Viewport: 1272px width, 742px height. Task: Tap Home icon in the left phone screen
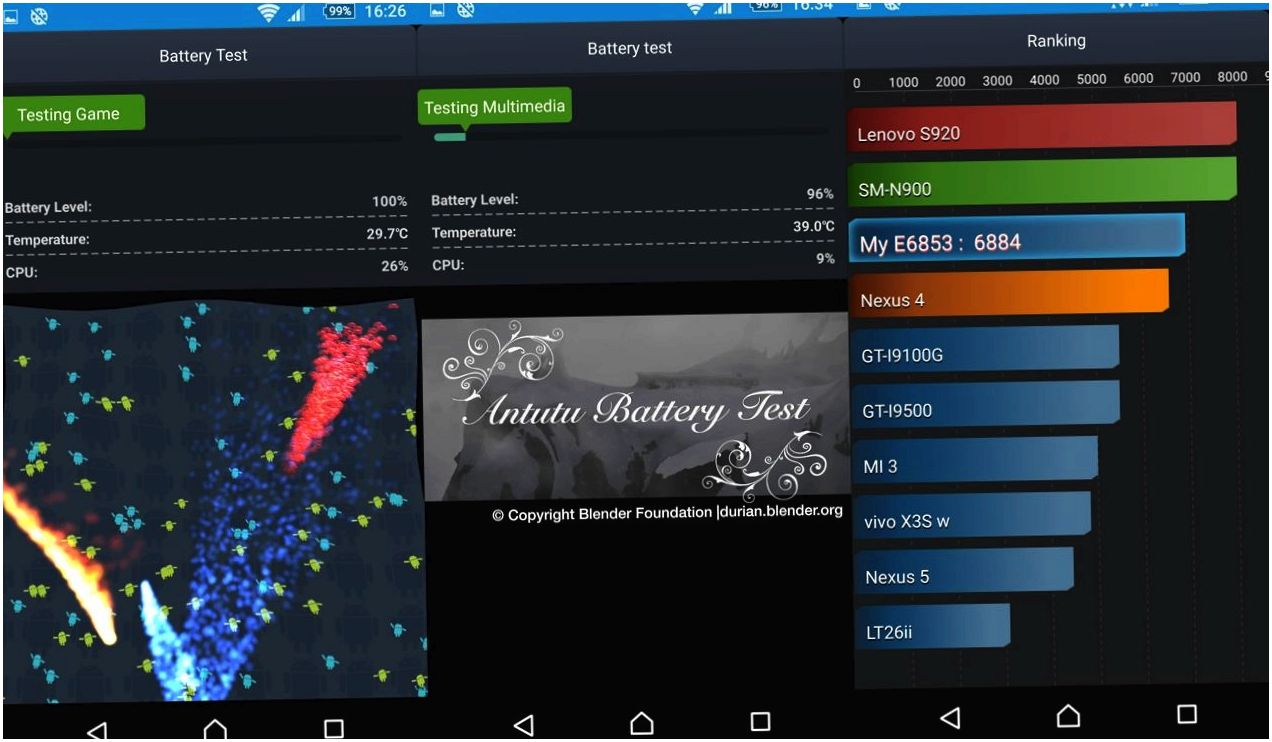(x=215, y=730)
